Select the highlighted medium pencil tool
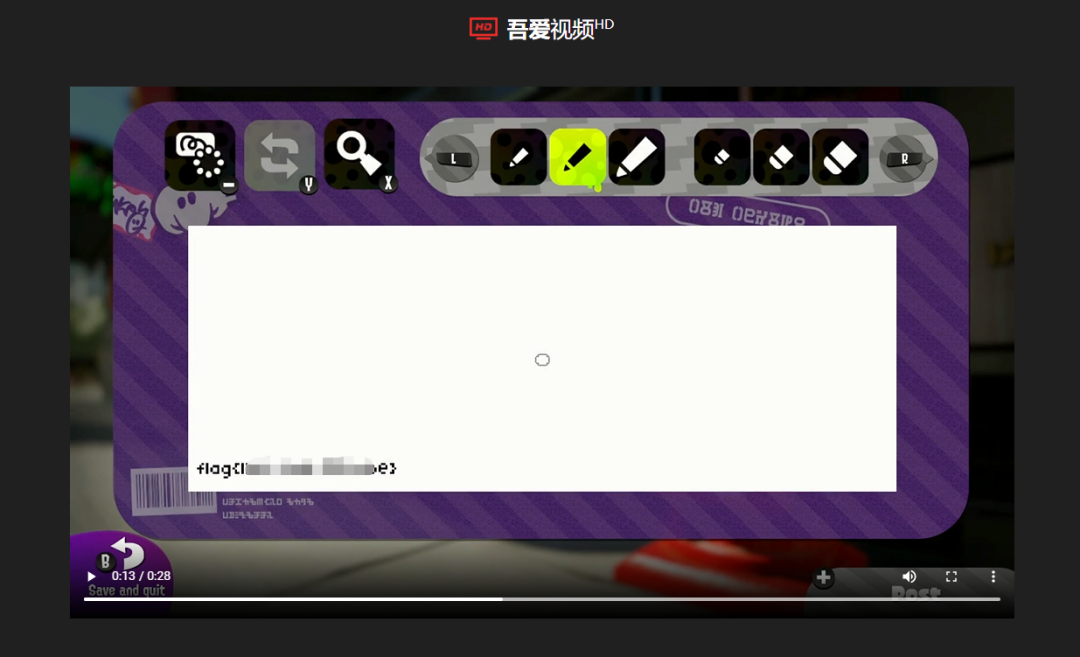This screenshot has width=1080, height=657. [x=577, y=157]
